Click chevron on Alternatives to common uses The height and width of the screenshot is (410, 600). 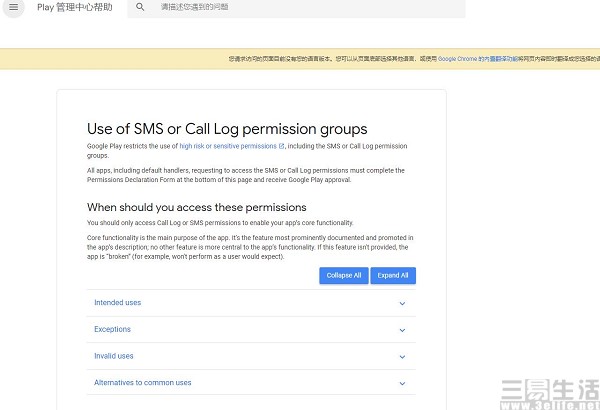click(402, 384)
